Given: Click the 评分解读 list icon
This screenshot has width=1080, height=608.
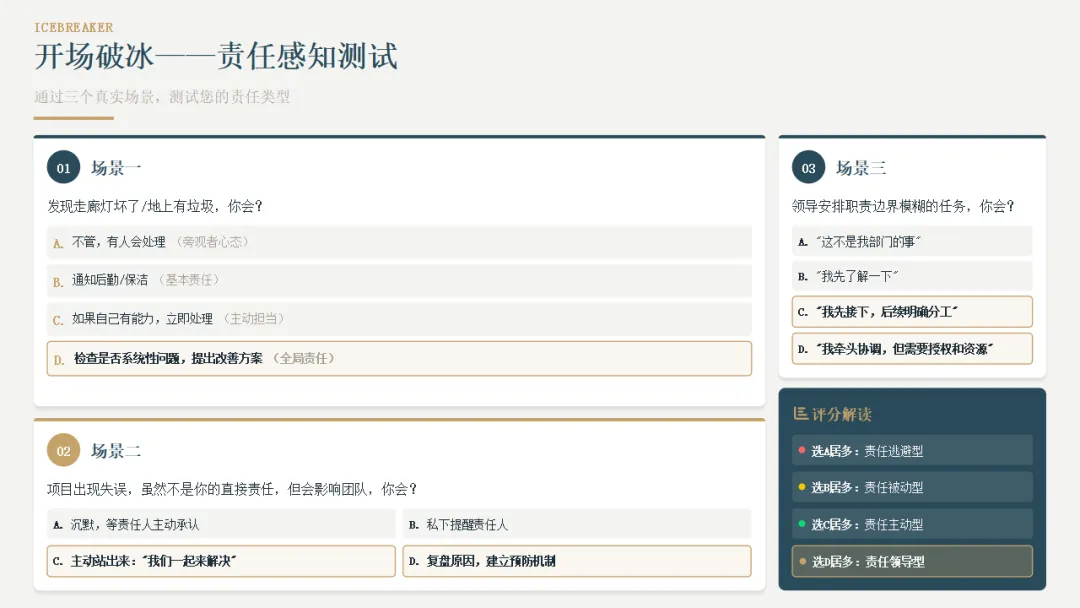Looking at the screenshot, I should pos(800,413).
